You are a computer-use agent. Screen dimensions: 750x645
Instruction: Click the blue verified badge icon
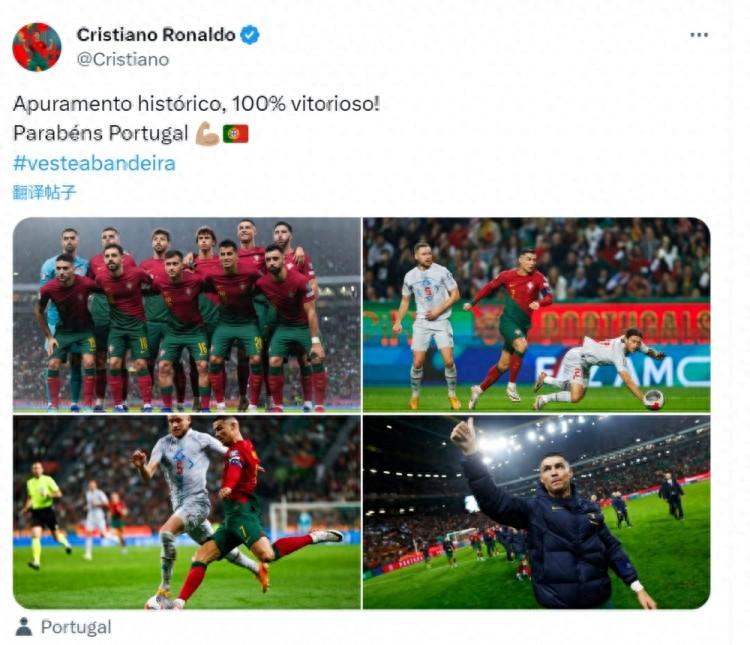(249, 35)
